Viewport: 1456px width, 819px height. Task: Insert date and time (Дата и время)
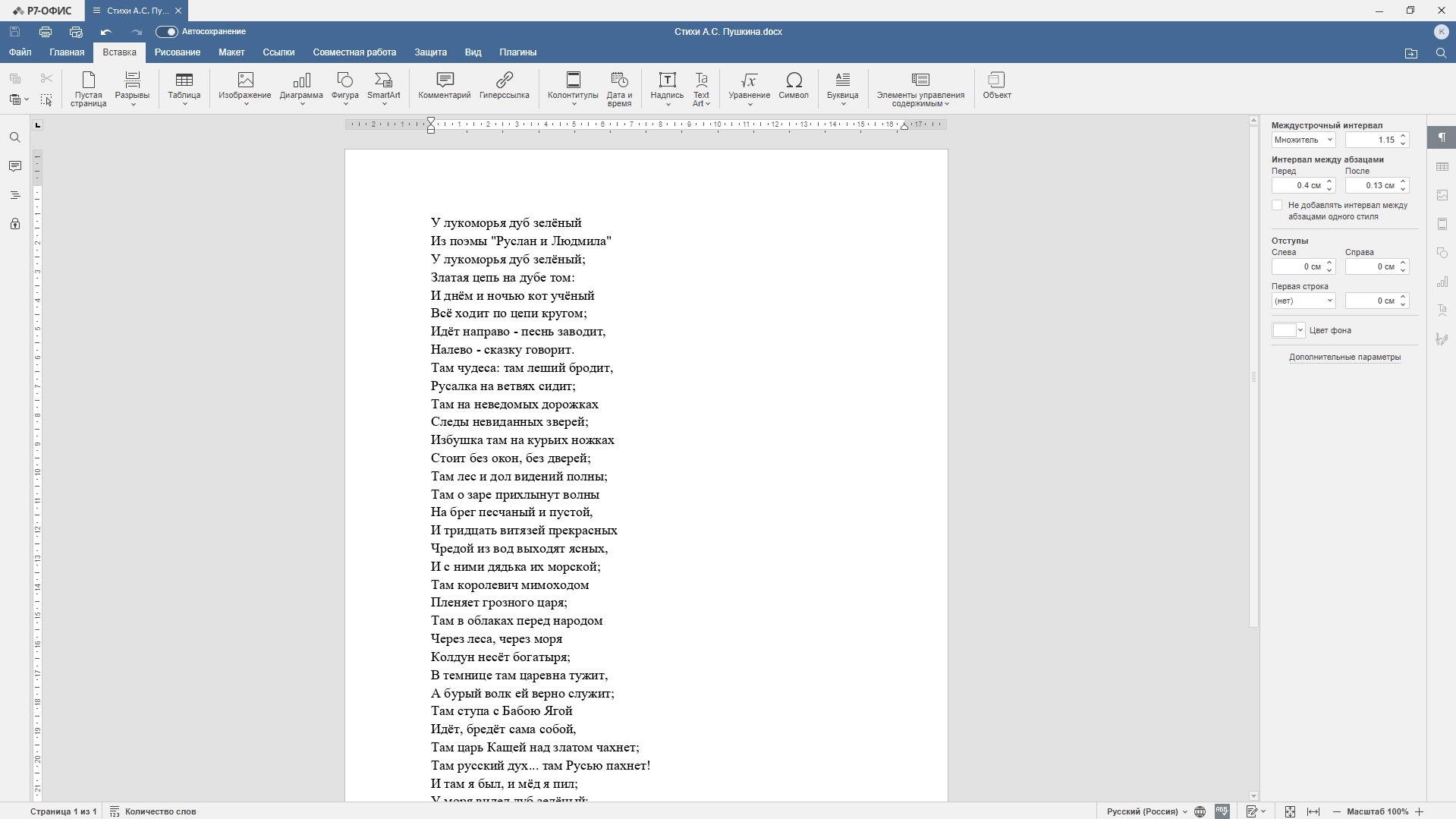(619, 89)
